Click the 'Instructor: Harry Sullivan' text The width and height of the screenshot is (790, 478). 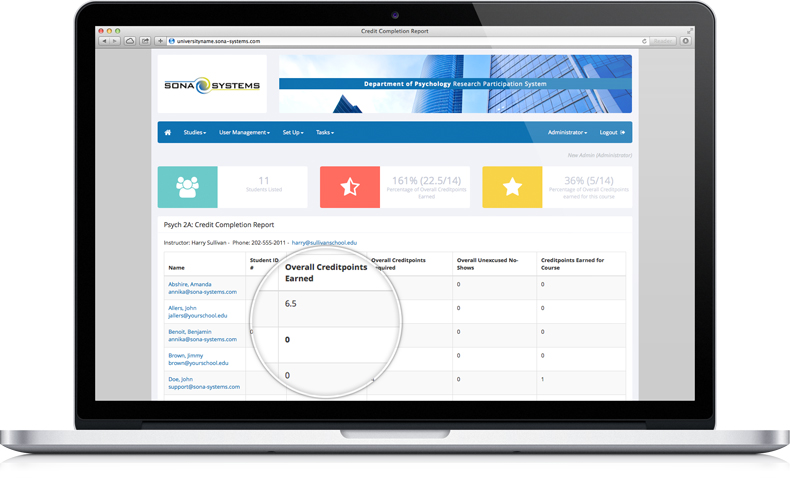click(x=195, y=243)
